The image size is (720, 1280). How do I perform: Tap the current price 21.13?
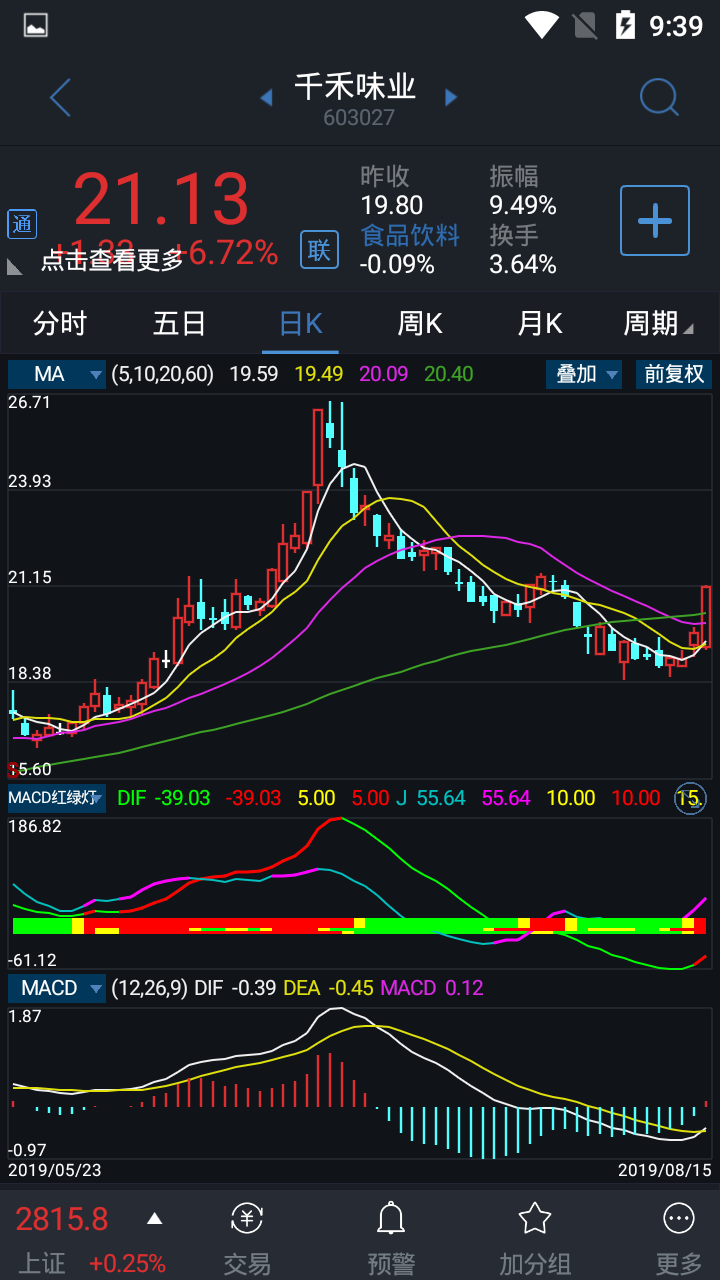click(161, 199)
